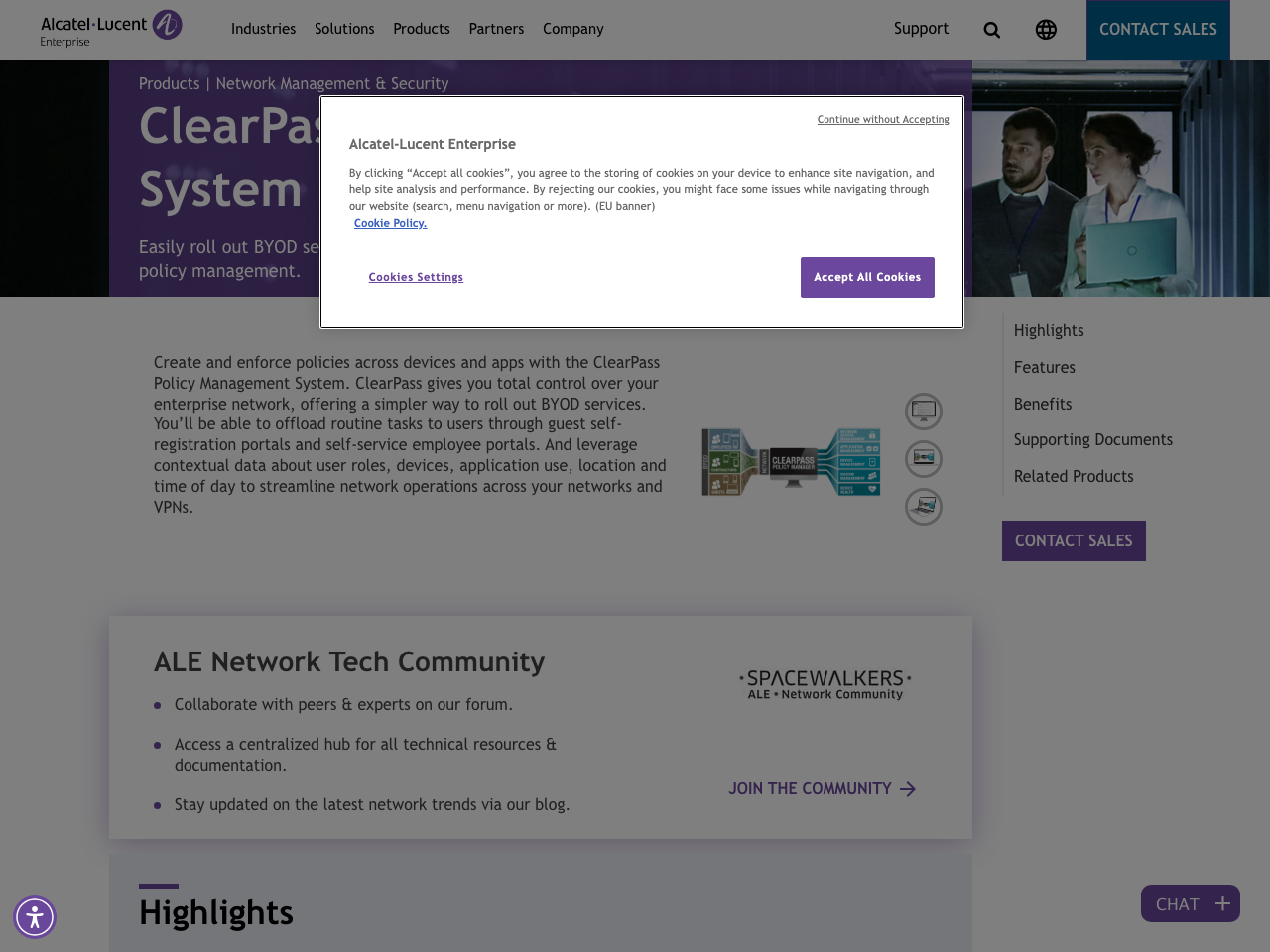The width and height of the screenshot is (1270, 952).
Task: Expand the Solutions menu
Action: tap(344, 28)
